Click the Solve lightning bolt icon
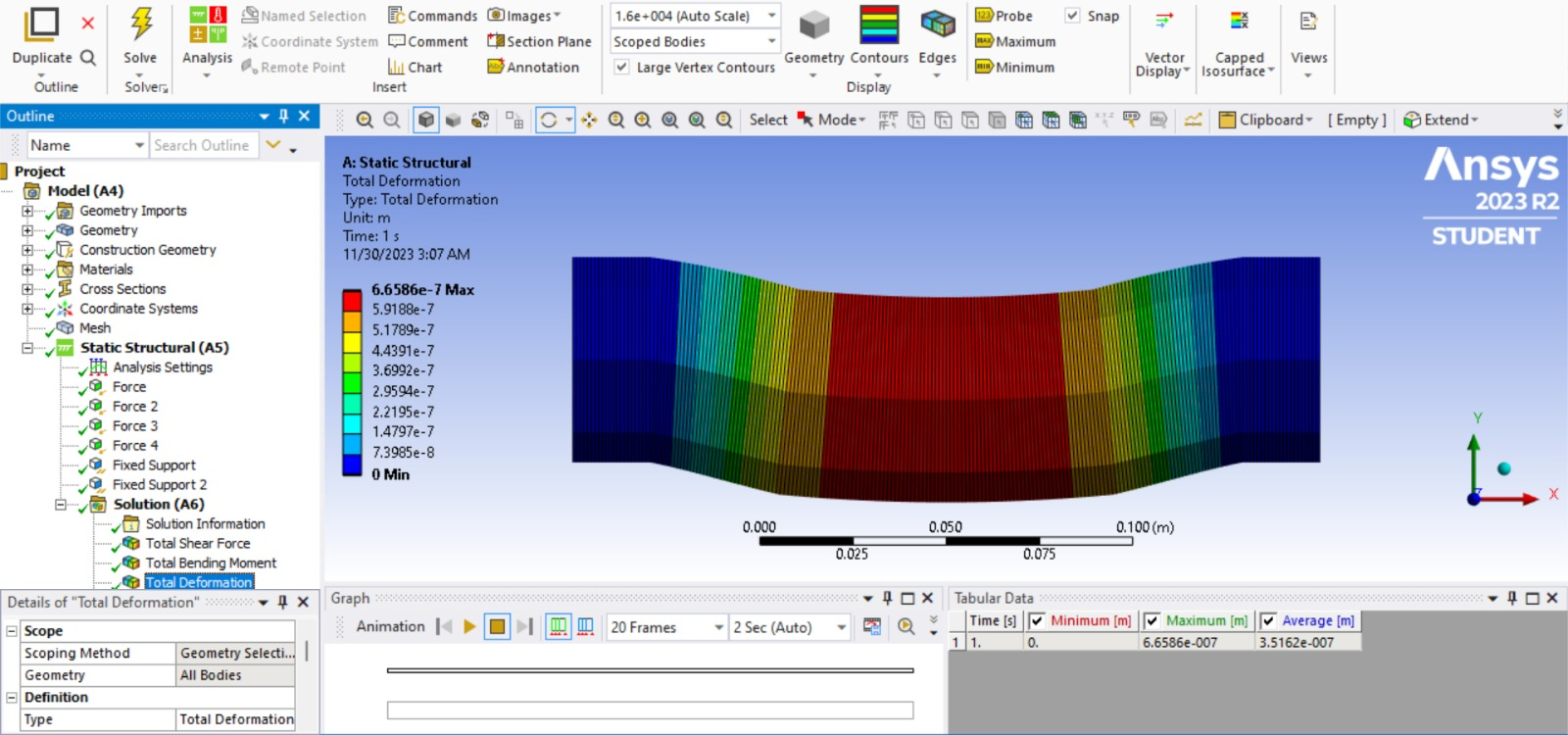Screen dimensions: 1568x735 pos(141,24)
